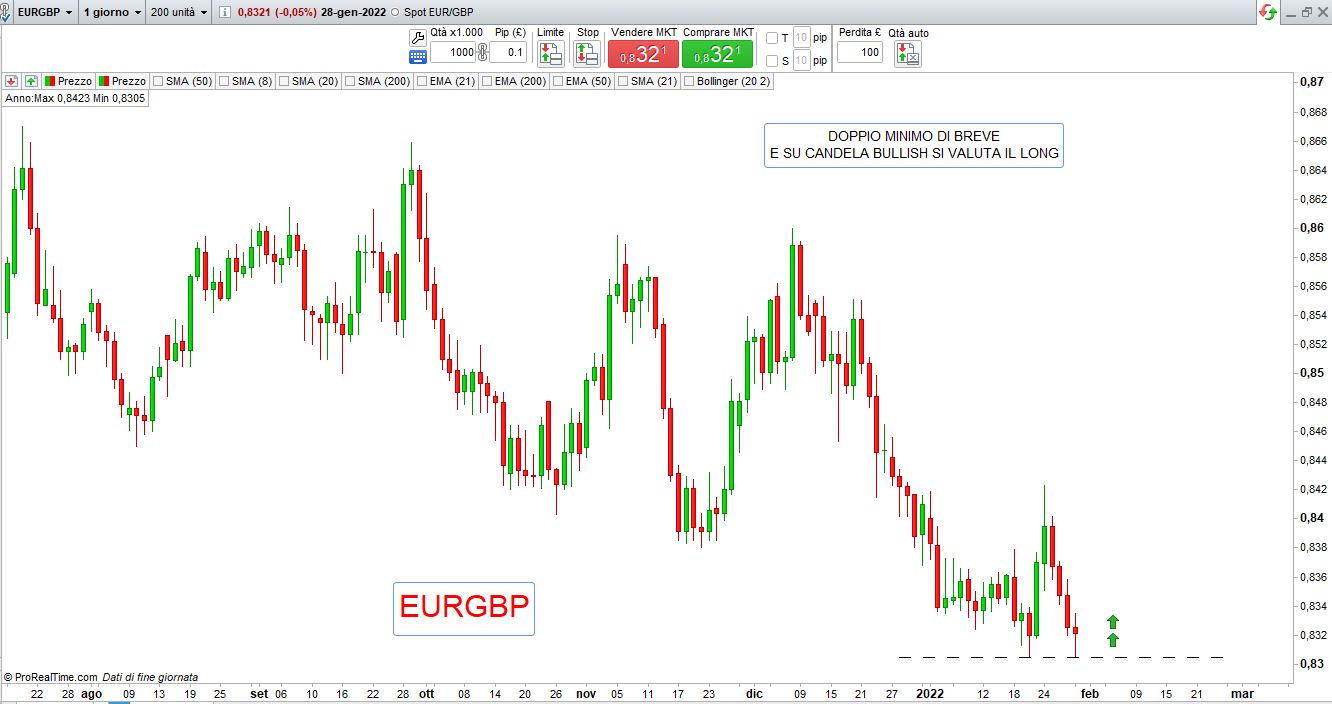Click the chain link icon beside quantity
Viewport: 1332px width, 704px height.
482,52
